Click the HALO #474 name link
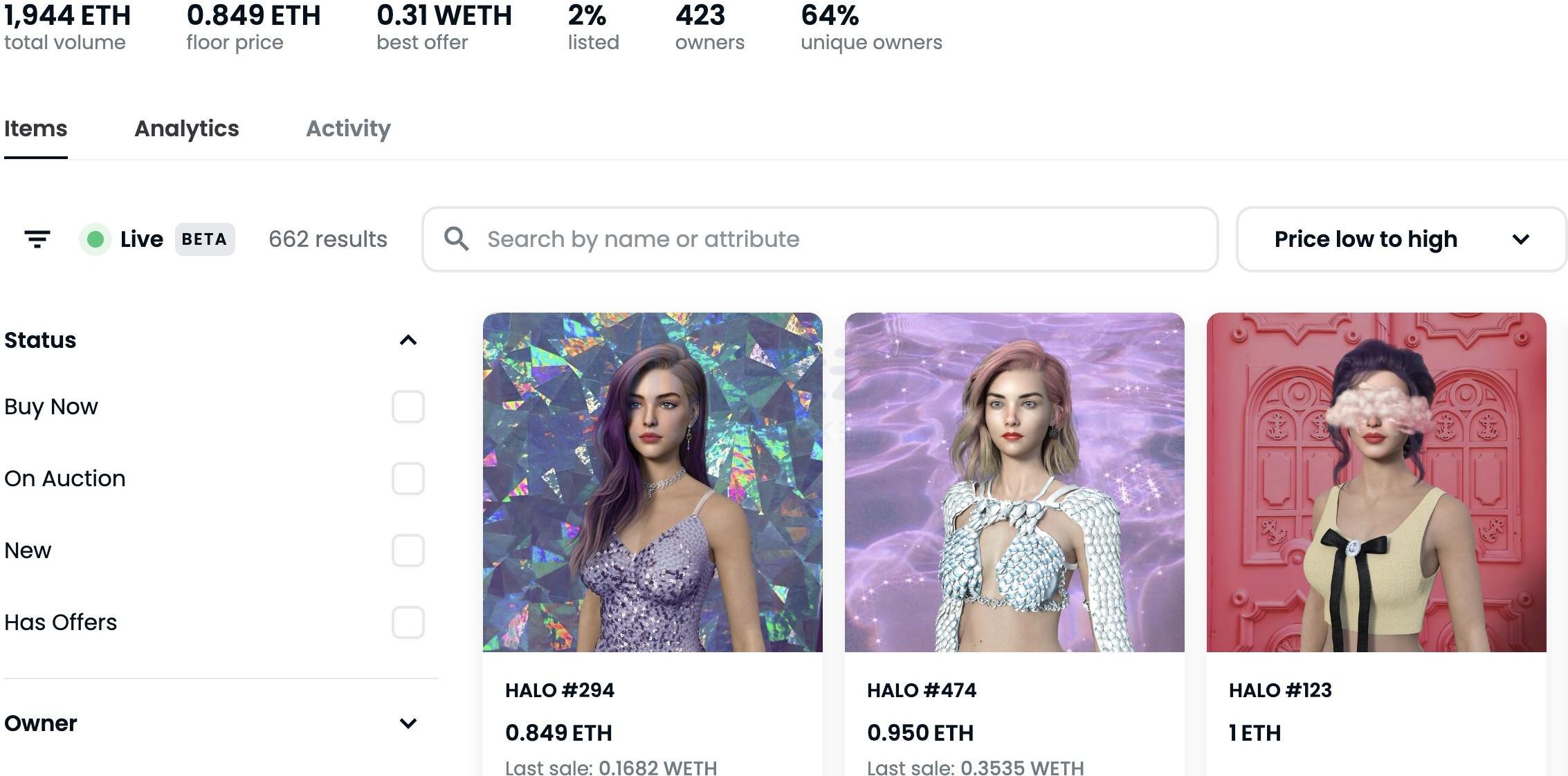This screenshot has height=776, width=1568. (922, 690)
